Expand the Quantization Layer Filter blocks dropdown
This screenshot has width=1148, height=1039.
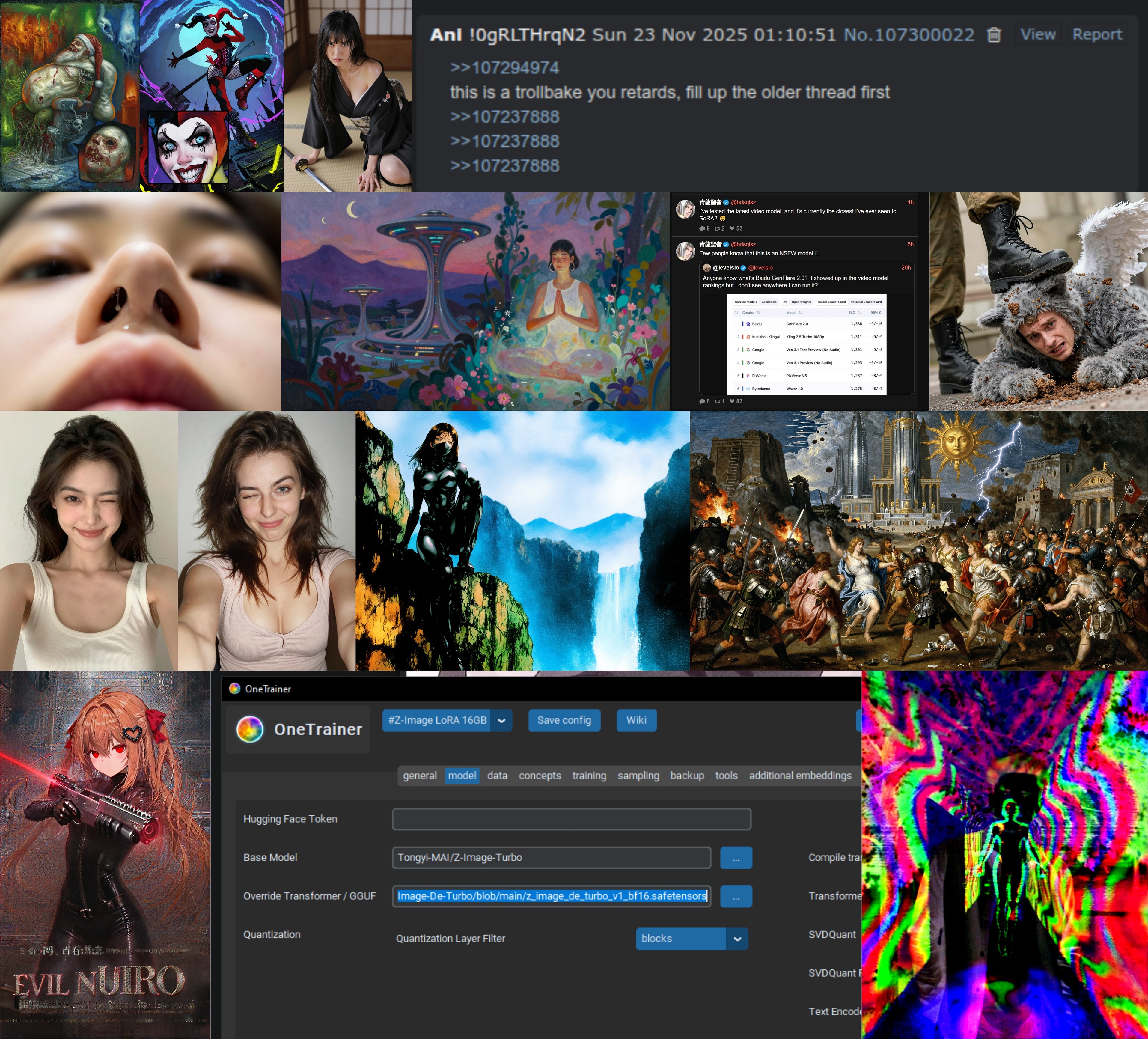737,938
